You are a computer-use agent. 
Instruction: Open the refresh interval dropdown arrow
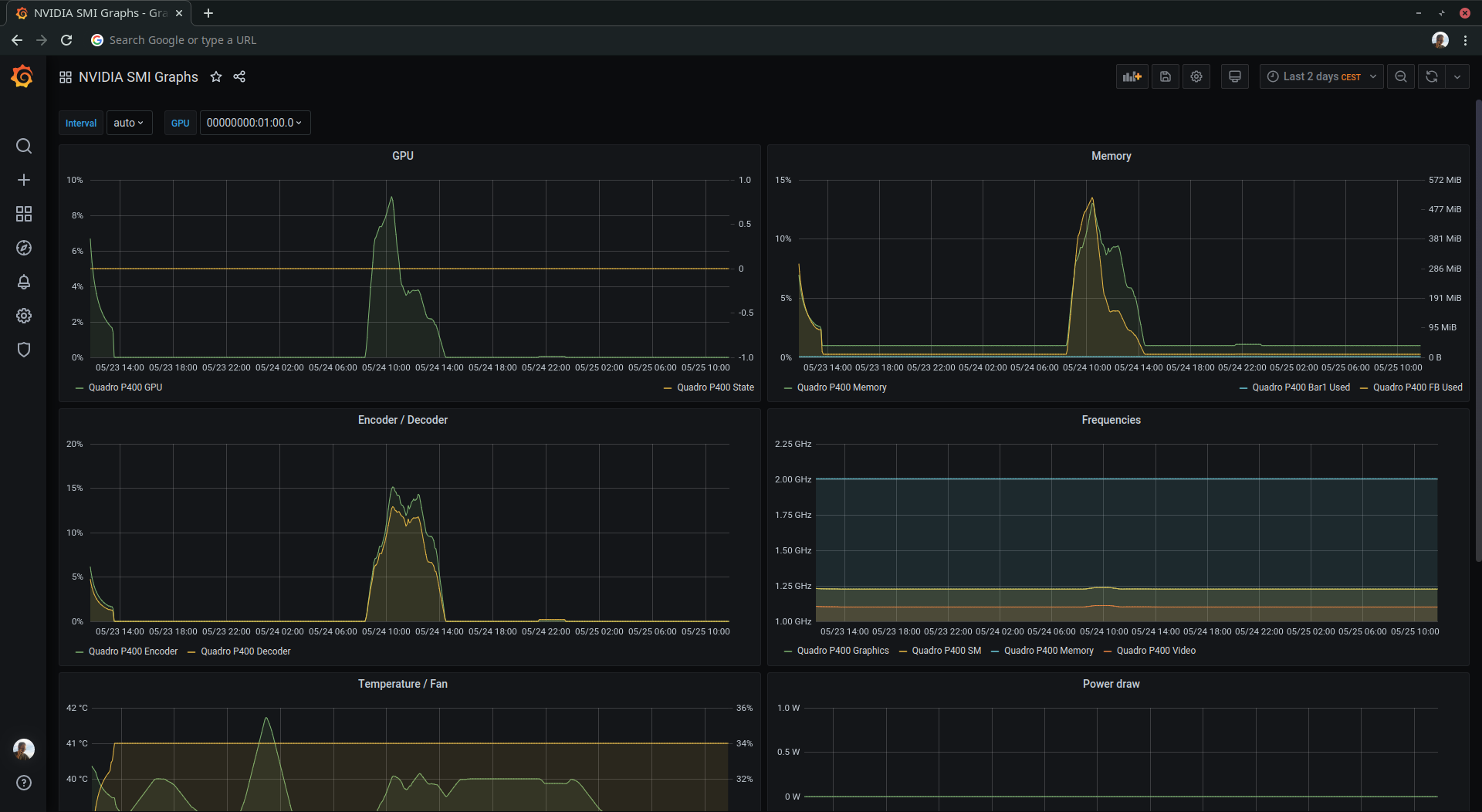point(1457,76)
